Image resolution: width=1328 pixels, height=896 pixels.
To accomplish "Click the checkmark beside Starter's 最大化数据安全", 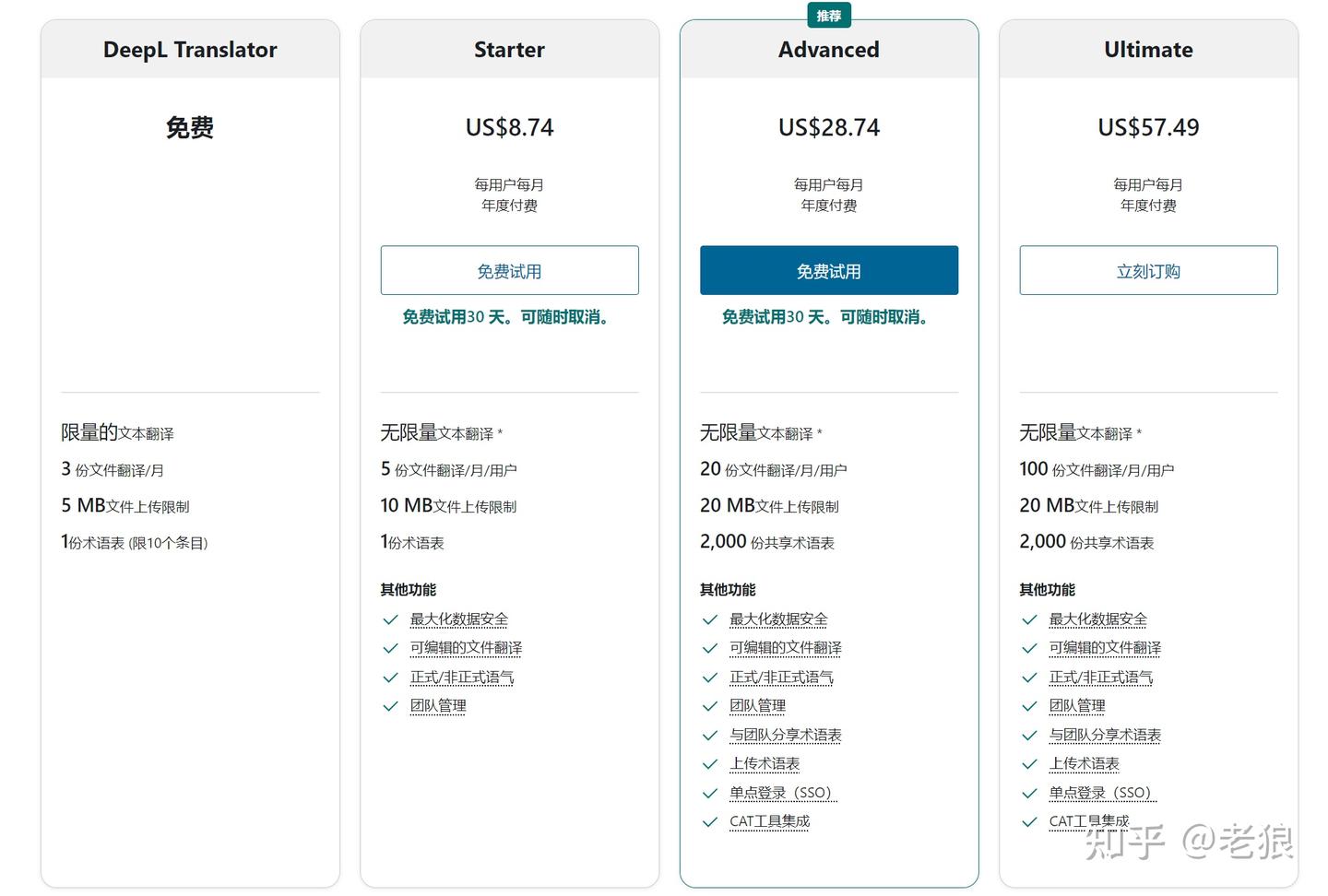I will pos(390,619).
